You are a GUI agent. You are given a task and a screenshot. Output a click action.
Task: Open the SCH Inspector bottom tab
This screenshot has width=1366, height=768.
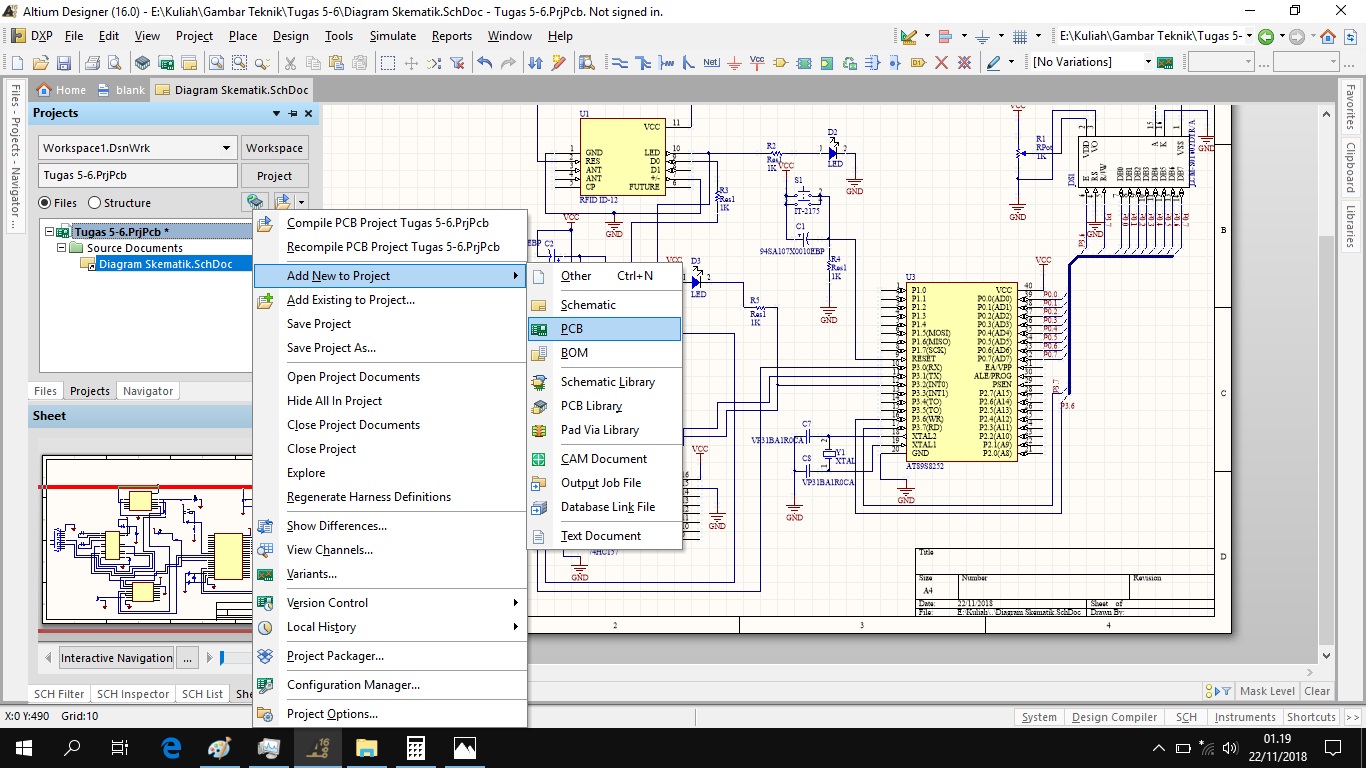click(133, 694)
